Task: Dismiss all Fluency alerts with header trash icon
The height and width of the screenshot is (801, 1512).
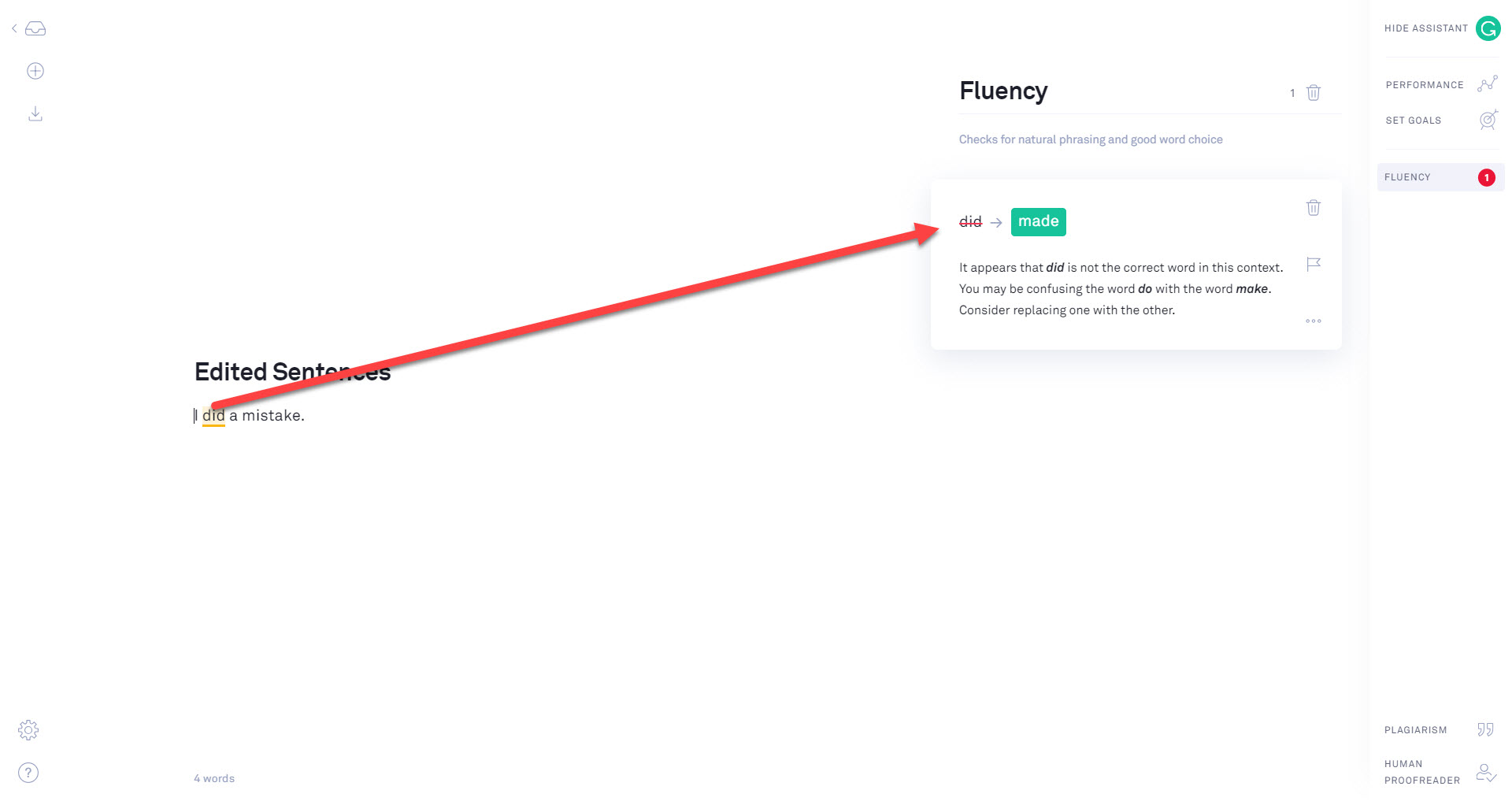Action: (1313, 93)
